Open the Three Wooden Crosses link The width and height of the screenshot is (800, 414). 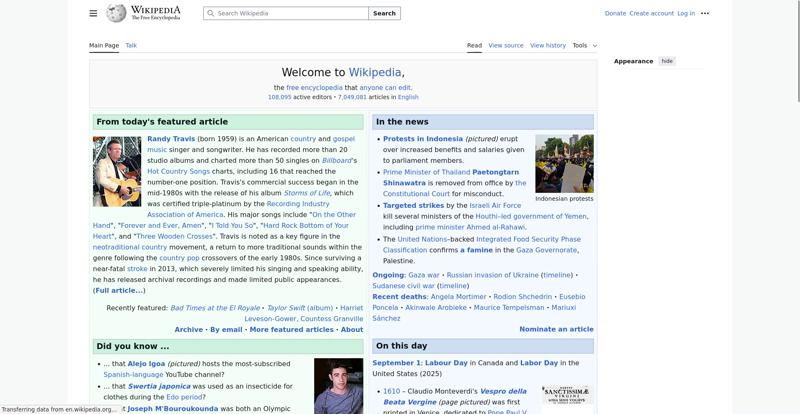(174, 236)
